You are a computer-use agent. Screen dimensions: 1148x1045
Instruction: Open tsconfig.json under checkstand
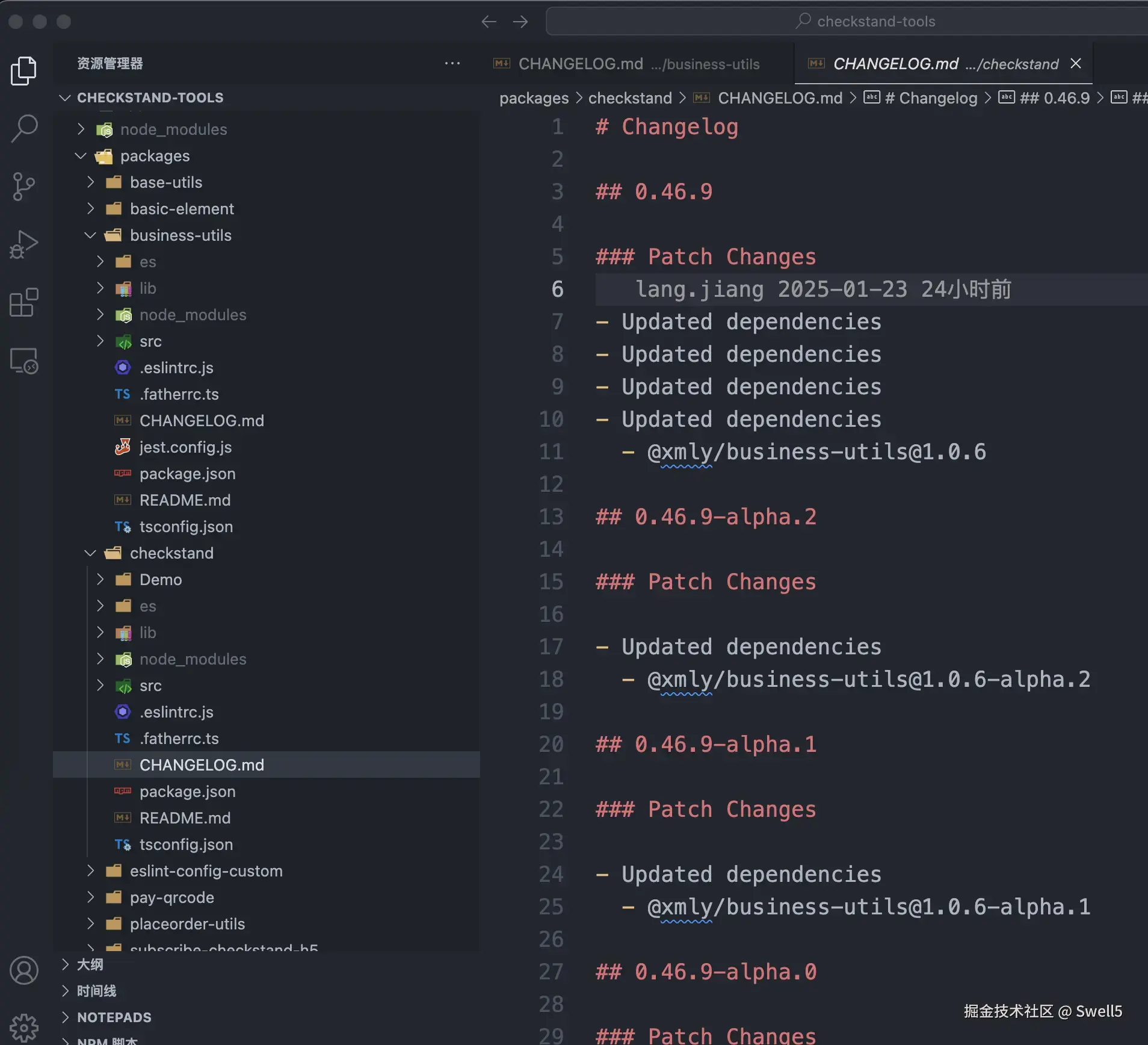[x=267, y=845]
